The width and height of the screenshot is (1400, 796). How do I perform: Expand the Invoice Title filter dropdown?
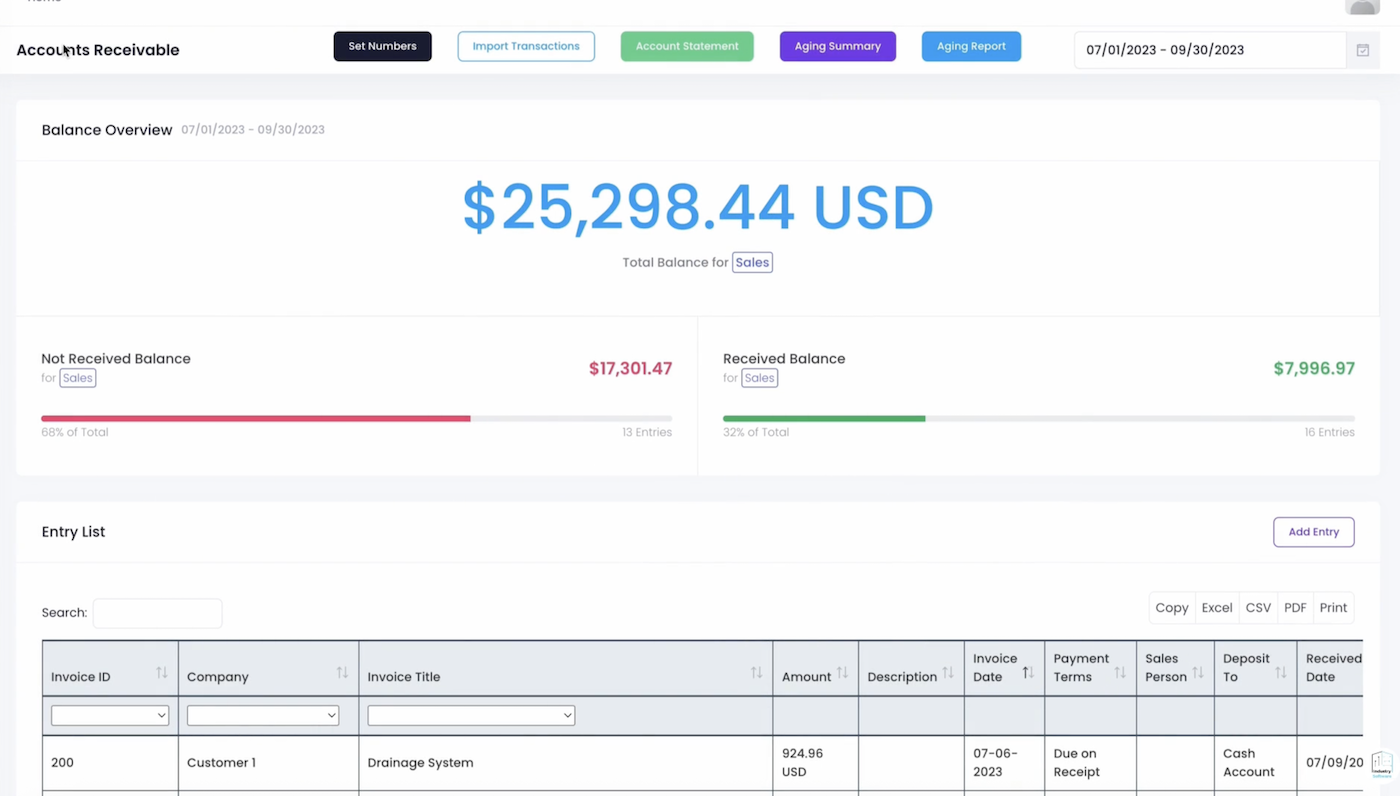[x=471, y=715]
